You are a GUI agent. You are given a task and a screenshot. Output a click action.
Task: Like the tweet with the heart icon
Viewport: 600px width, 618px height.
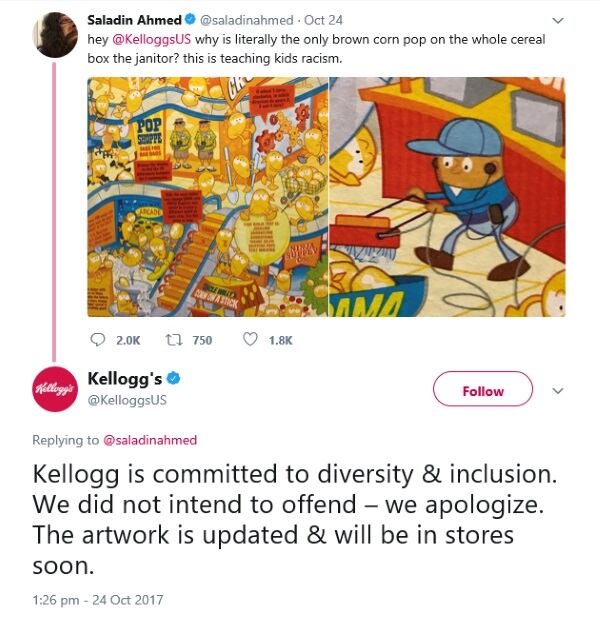(251, 340)
